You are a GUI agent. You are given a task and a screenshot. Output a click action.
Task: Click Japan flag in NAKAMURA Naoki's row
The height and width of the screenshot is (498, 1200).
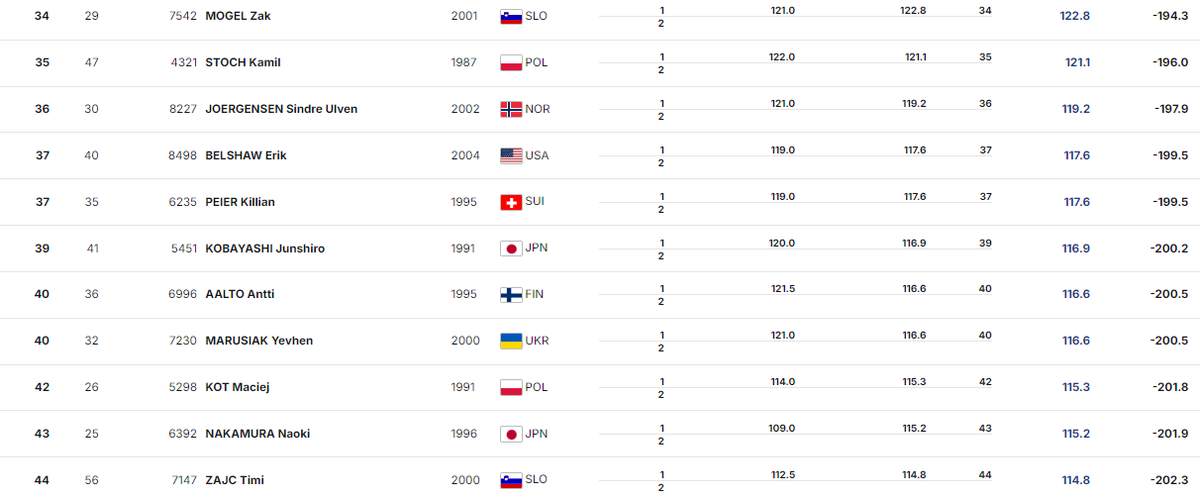(x=511, y=434)
